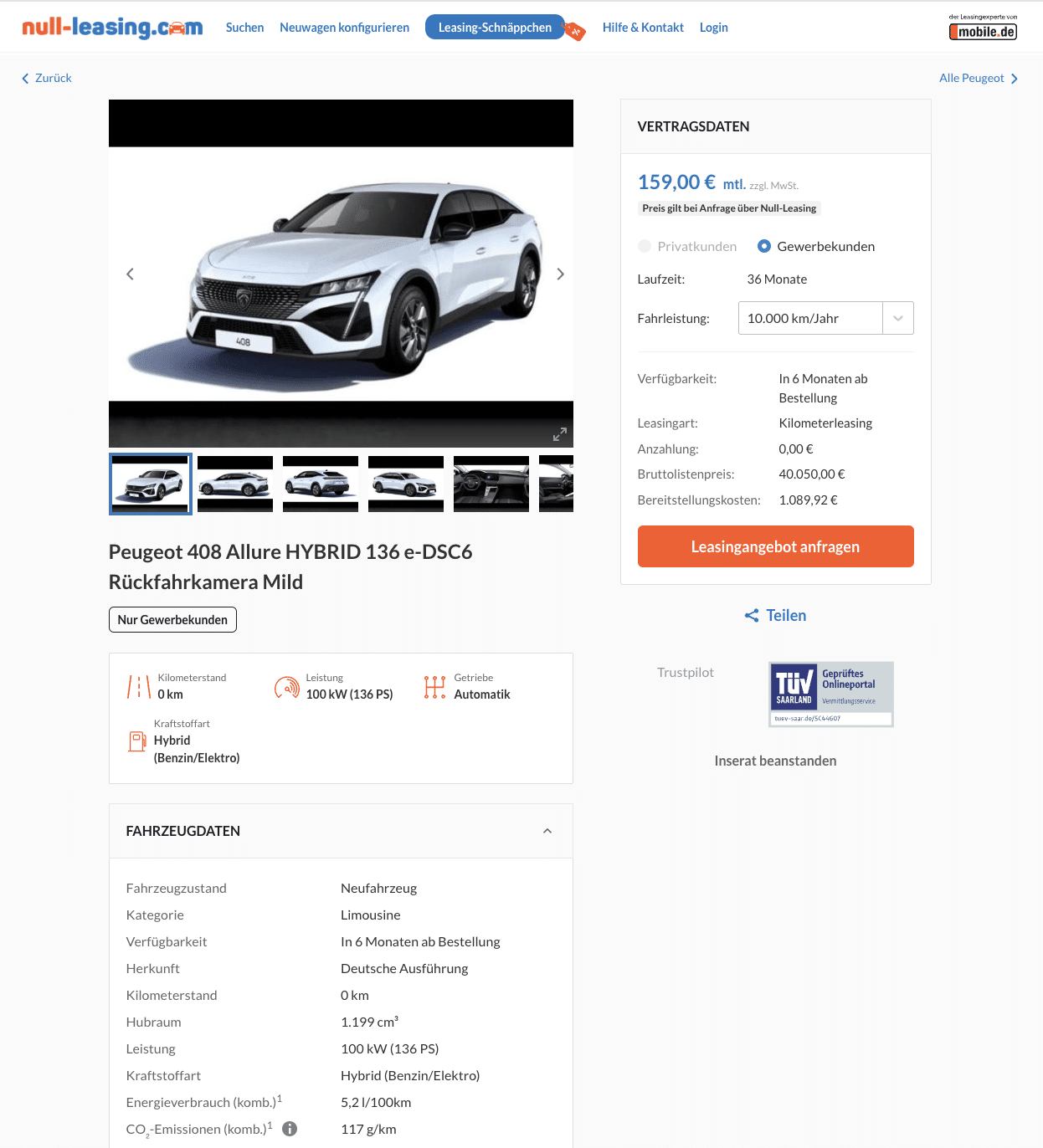Image resolution: width=1043 pixels, height=1148 pixels.
Task: Click the Trustpilot link
Action: [686, 672]
